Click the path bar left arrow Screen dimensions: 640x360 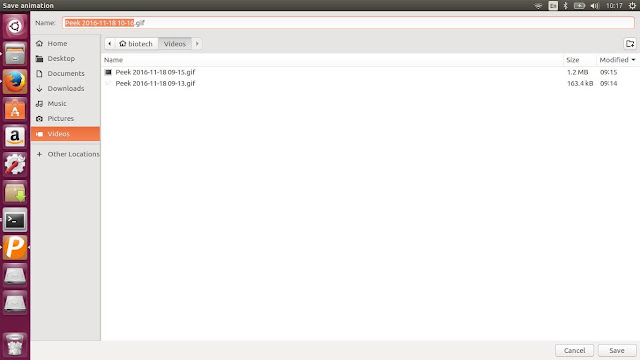110,44
